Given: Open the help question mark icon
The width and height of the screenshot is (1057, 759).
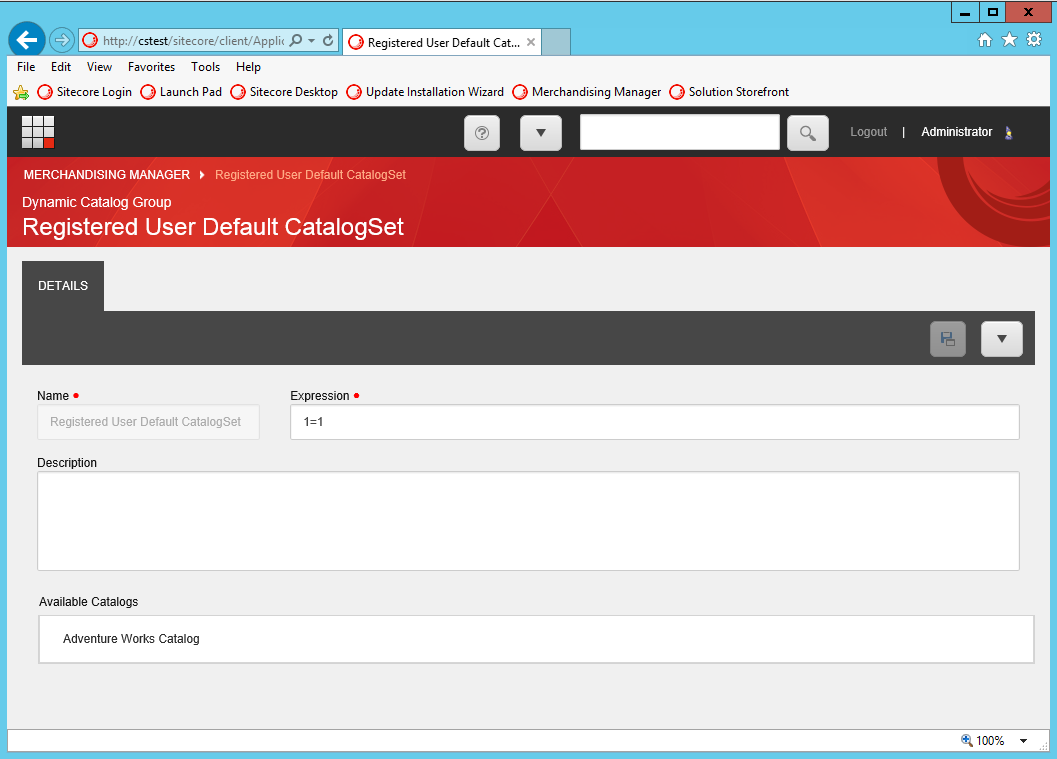Looking at the screenshot, I should (x=482, y=133).
